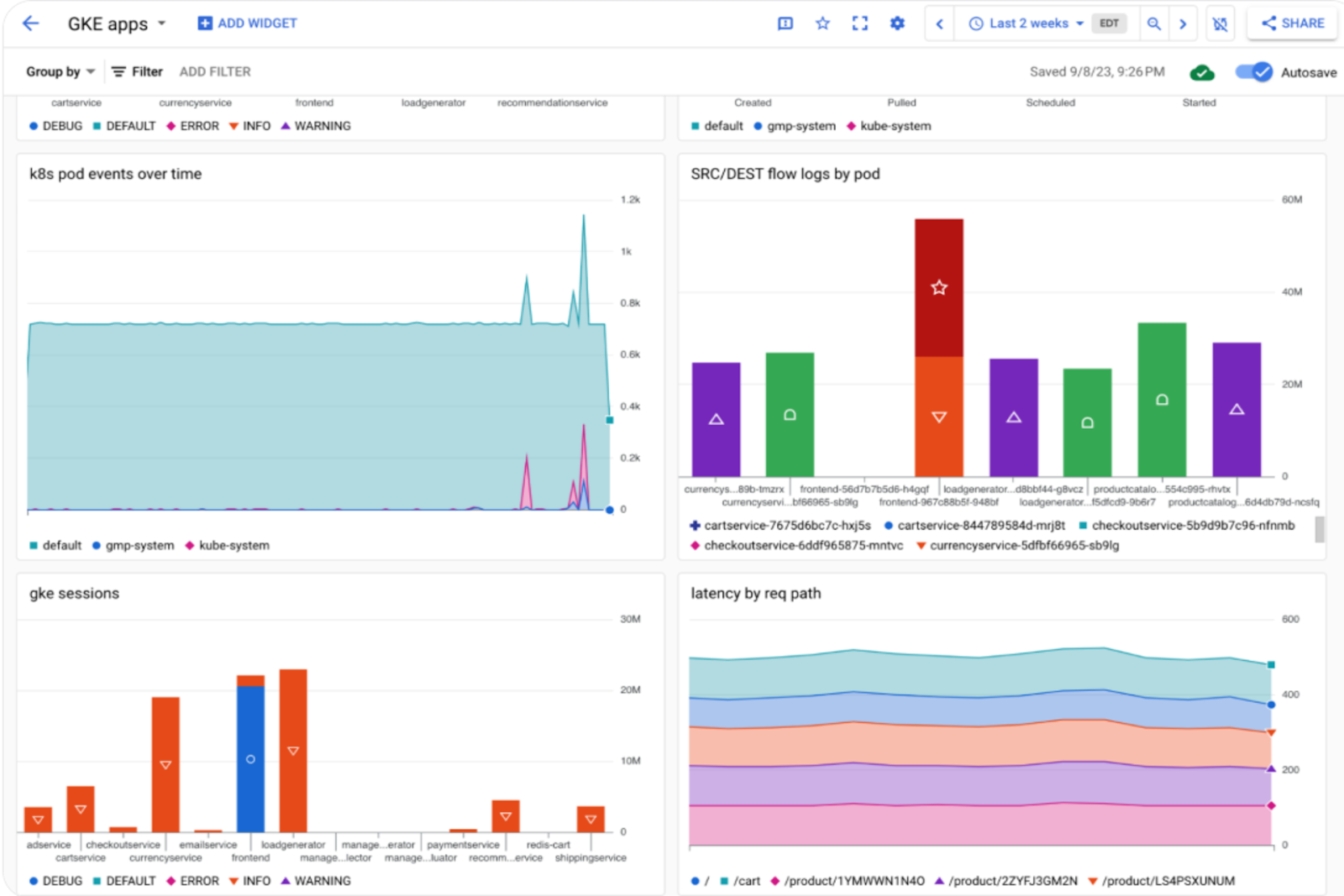Go back using the left arrow icon

[31, 24]
